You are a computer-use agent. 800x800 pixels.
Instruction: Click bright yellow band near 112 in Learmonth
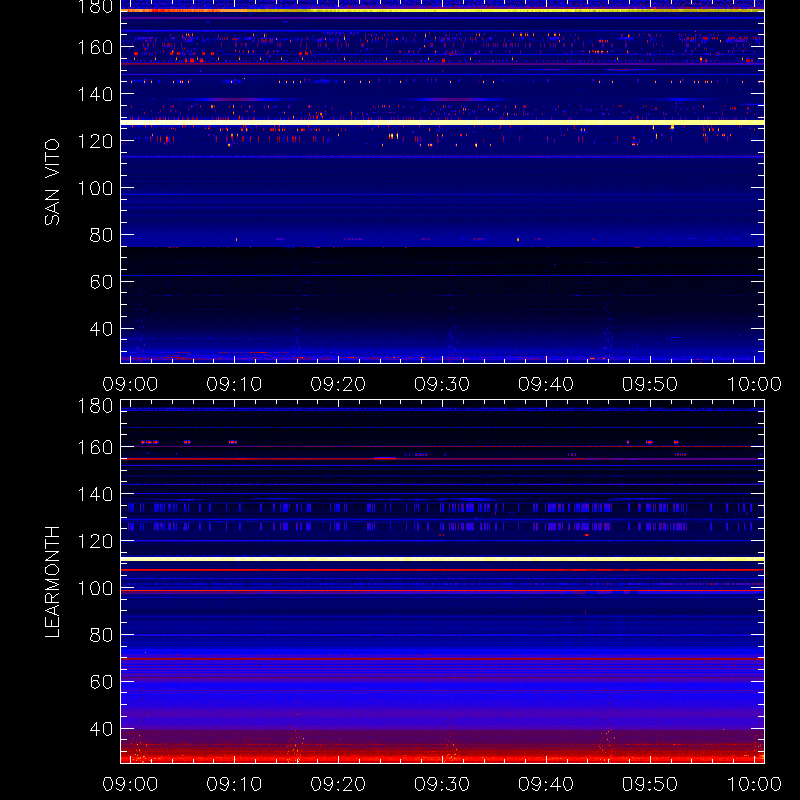click(x=442, y=559)
